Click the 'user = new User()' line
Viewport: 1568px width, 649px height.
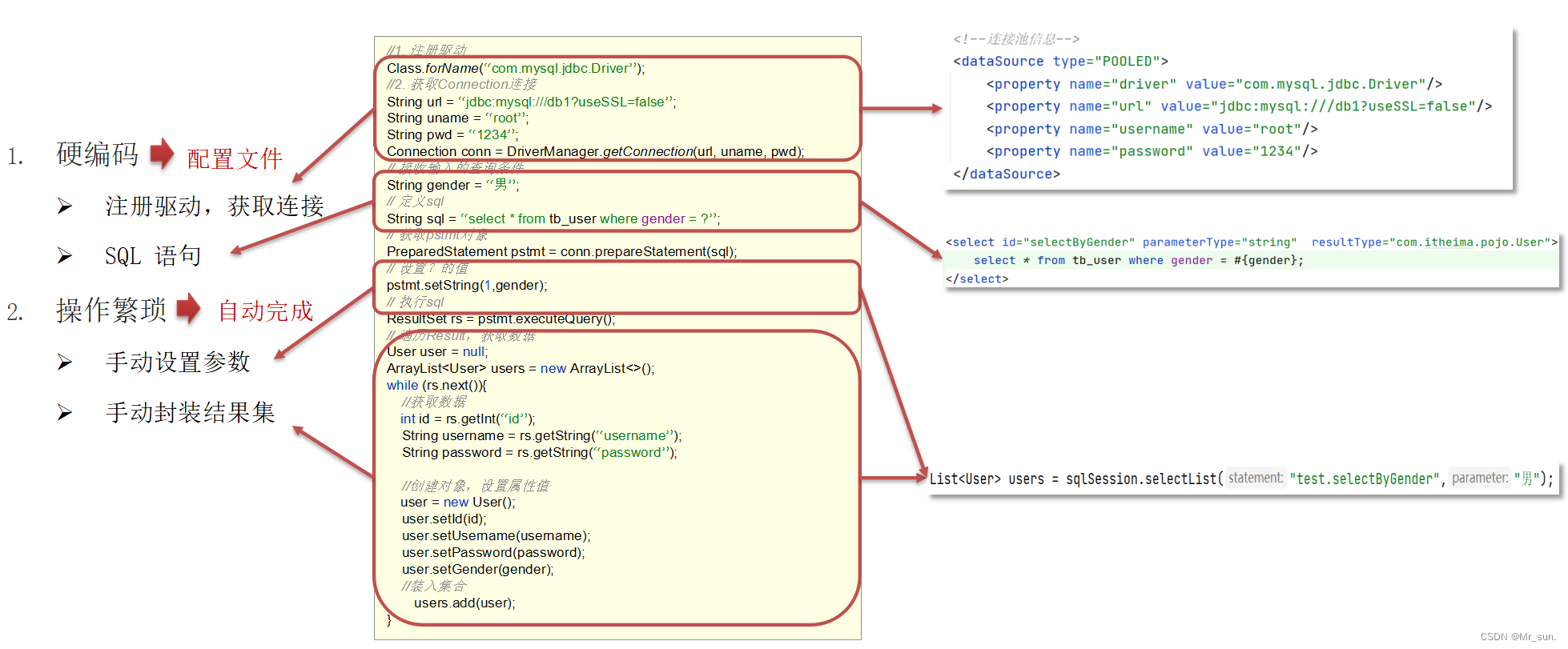458,502
